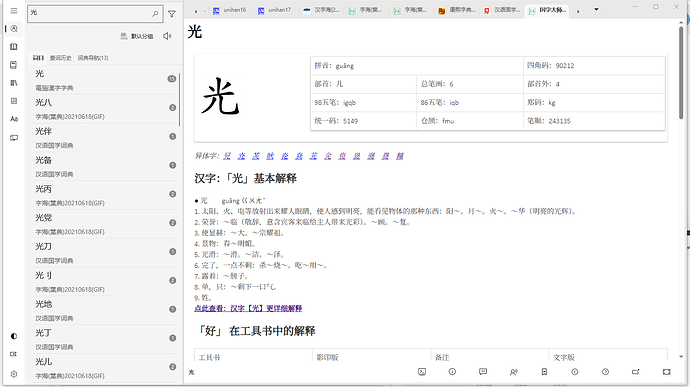Toggle dark mode half-circle icon
Viewport: 690px width, 387px height.
[14, 336]
